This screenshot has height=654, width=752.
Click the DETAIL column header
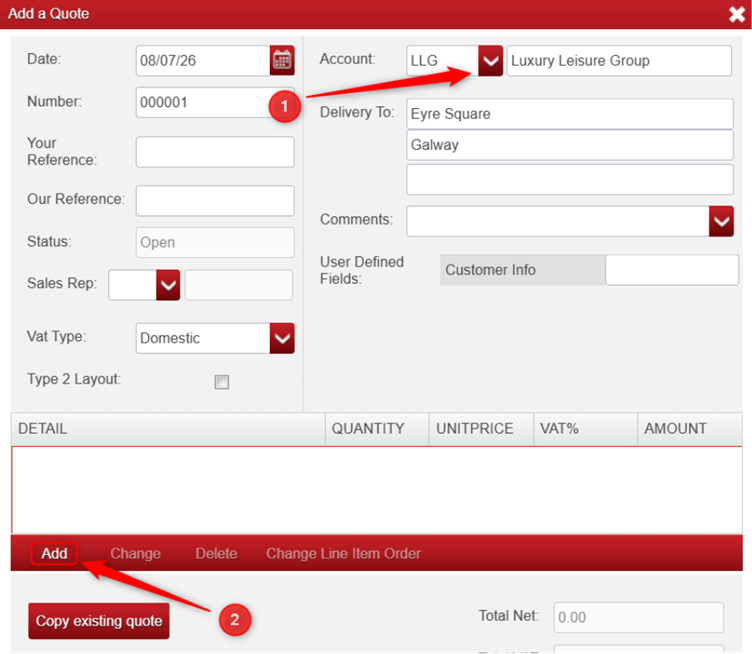tap(168, 429)
